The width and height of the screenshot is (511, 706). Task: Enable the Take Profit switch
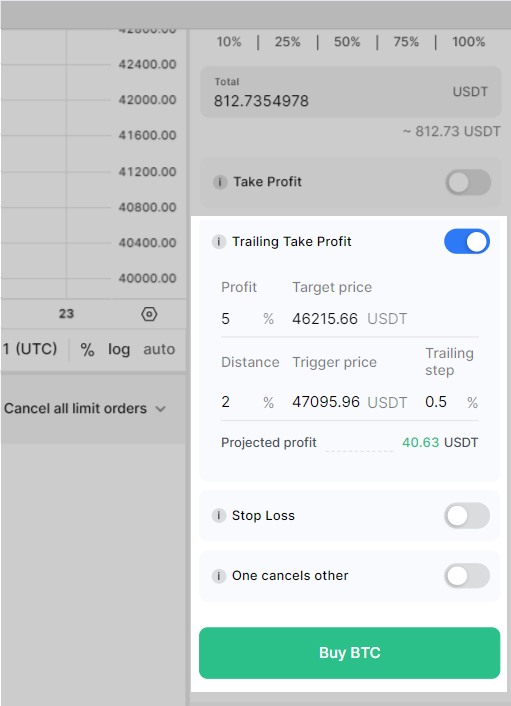[x=468, y=182]
